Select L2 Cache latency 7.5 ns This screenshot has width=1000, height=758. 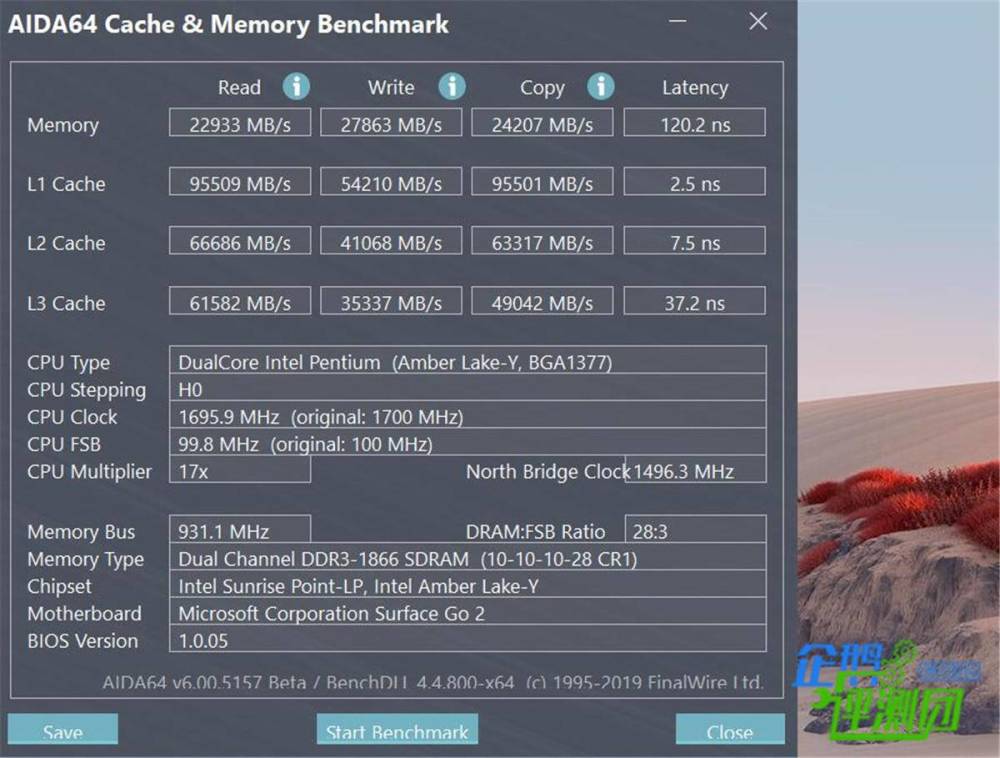695,241
